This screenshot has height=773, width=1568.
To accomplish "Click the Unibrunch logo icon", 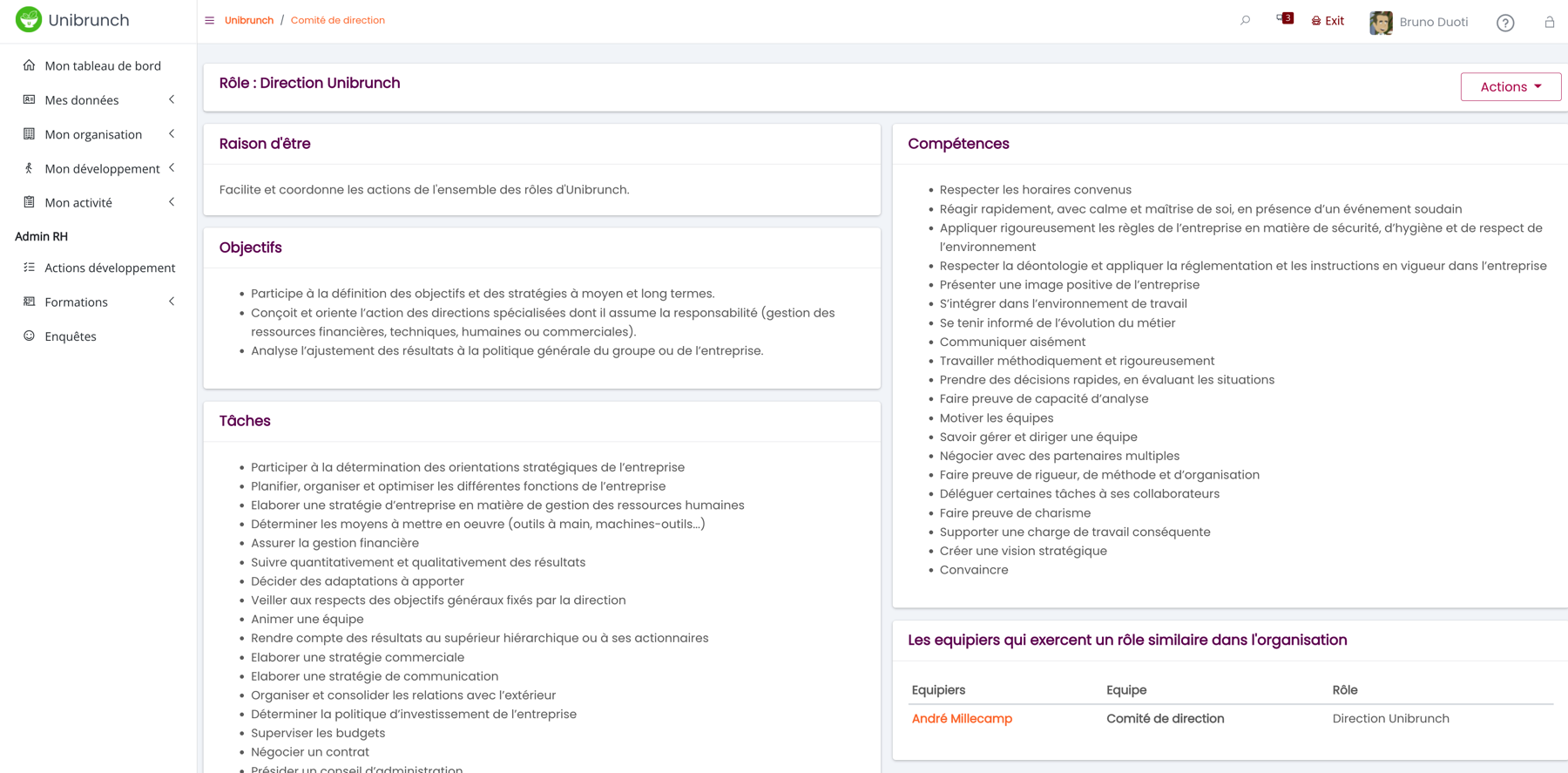I will [x=29, y=19].
